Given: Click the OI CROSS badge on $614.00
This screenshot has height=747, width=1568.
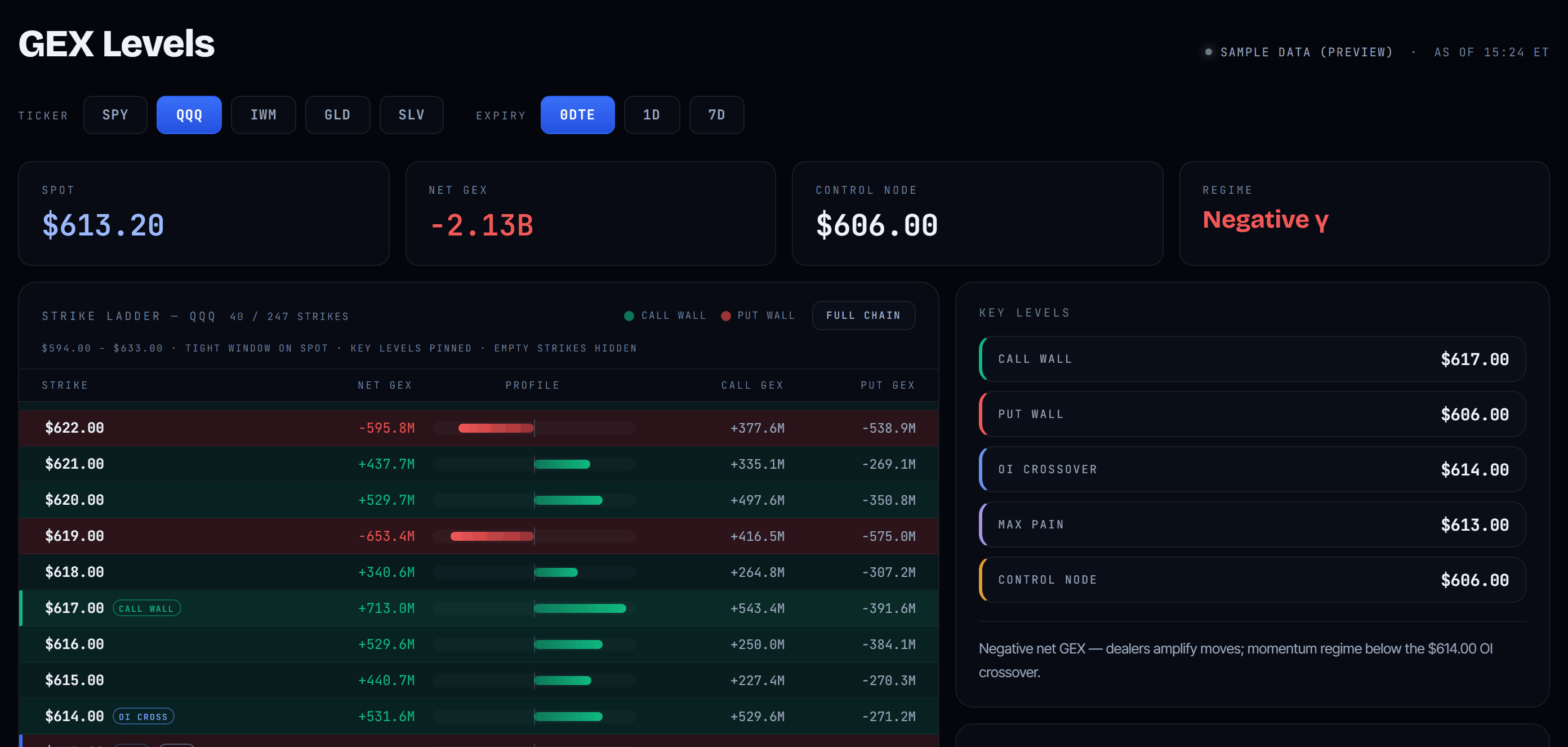Looking at the screenshot, I should pyautogui.click(x=144, y=717).
